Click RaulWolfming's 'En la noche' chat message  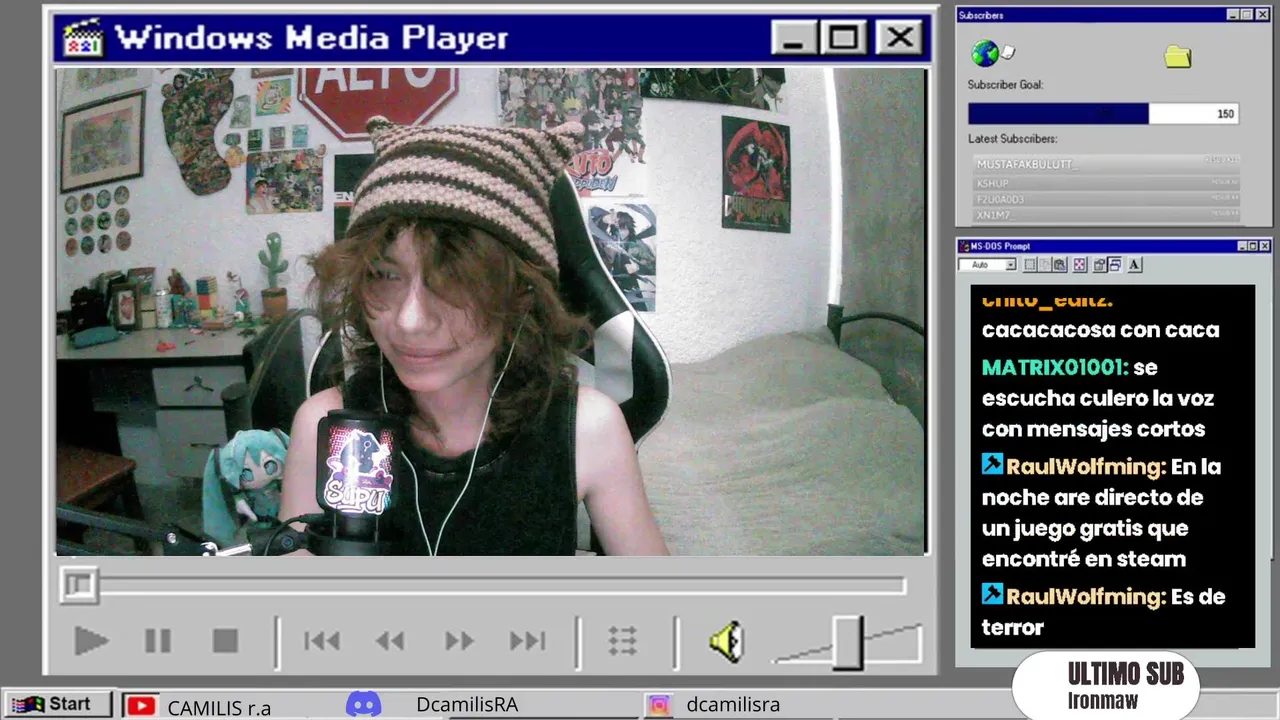click(1102, 512)
